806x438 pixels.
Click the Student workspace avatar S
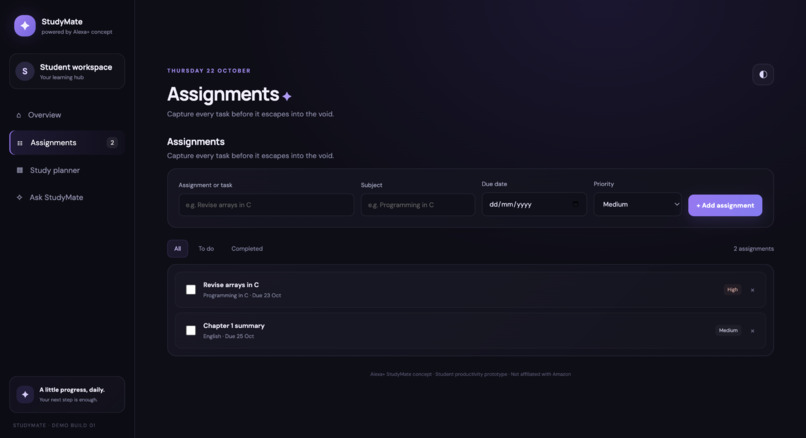tap(25, 71)
